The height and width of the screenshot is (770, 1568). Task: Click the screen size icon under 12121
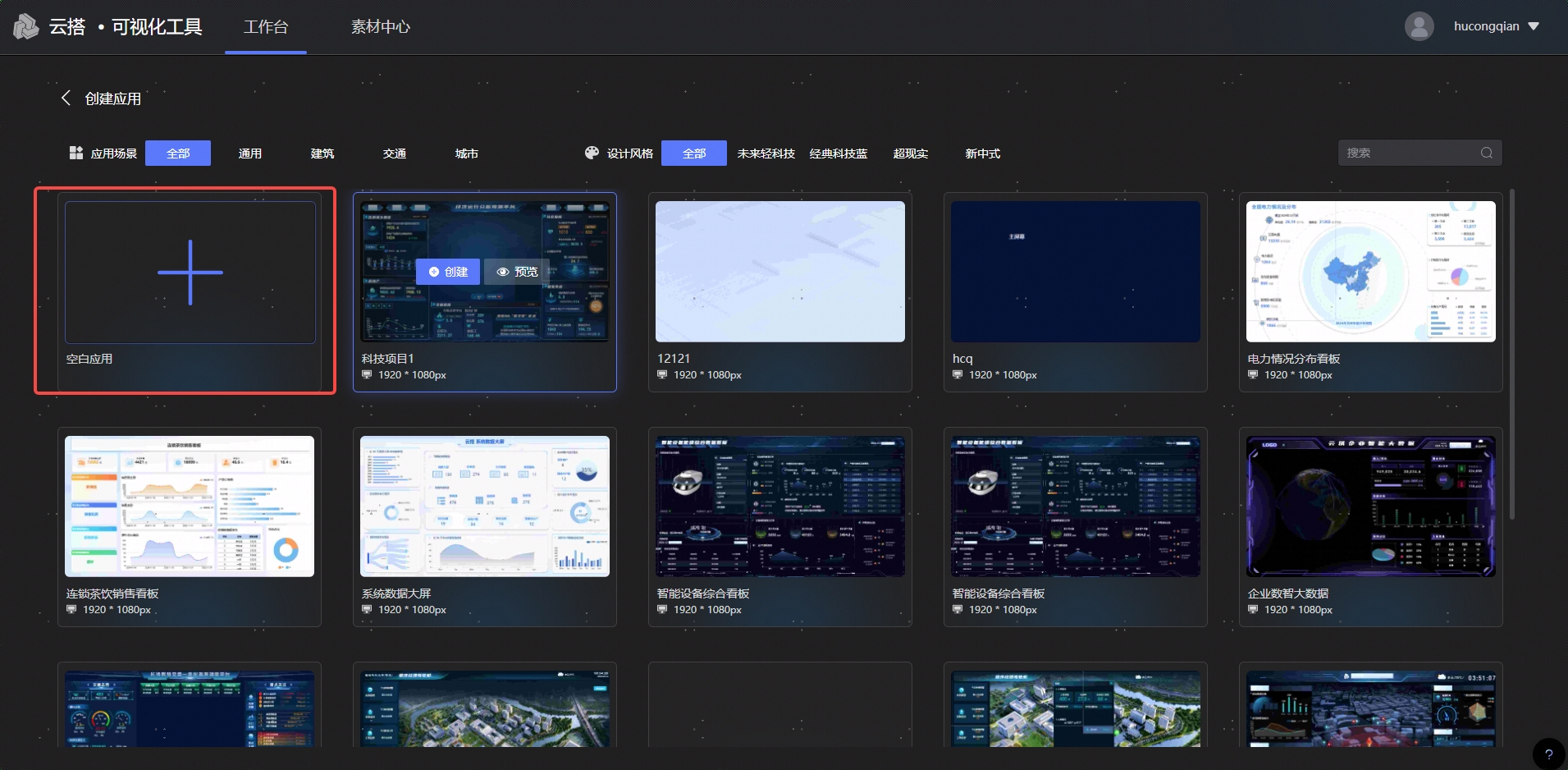662,374
